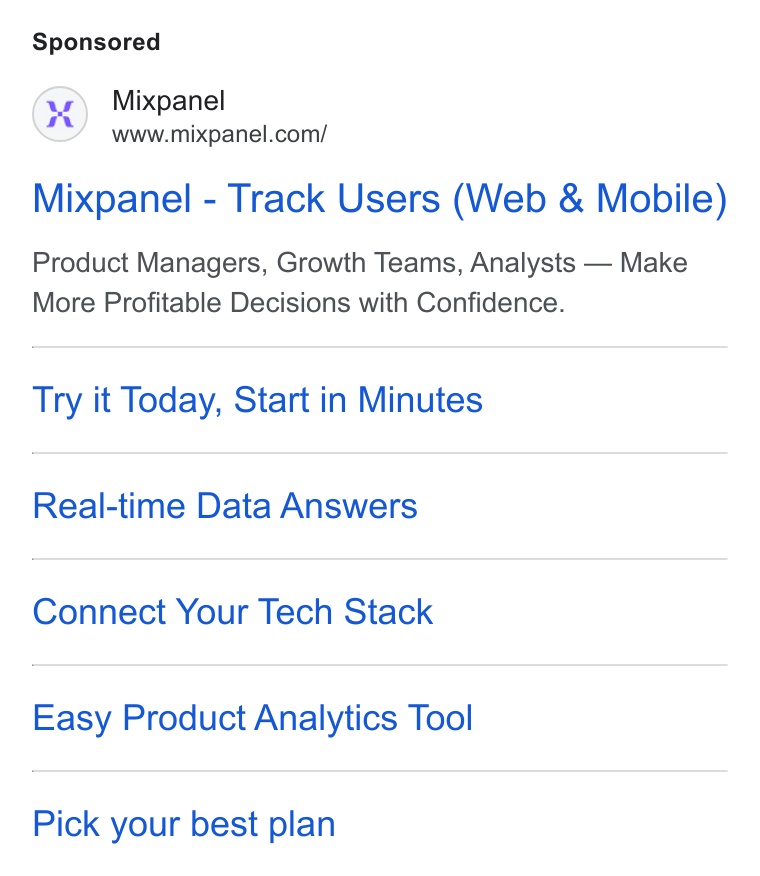Screen dimensions: 760x876
Task: Click the word Sponsored above the Mixpanel ad
Action: 96,42
